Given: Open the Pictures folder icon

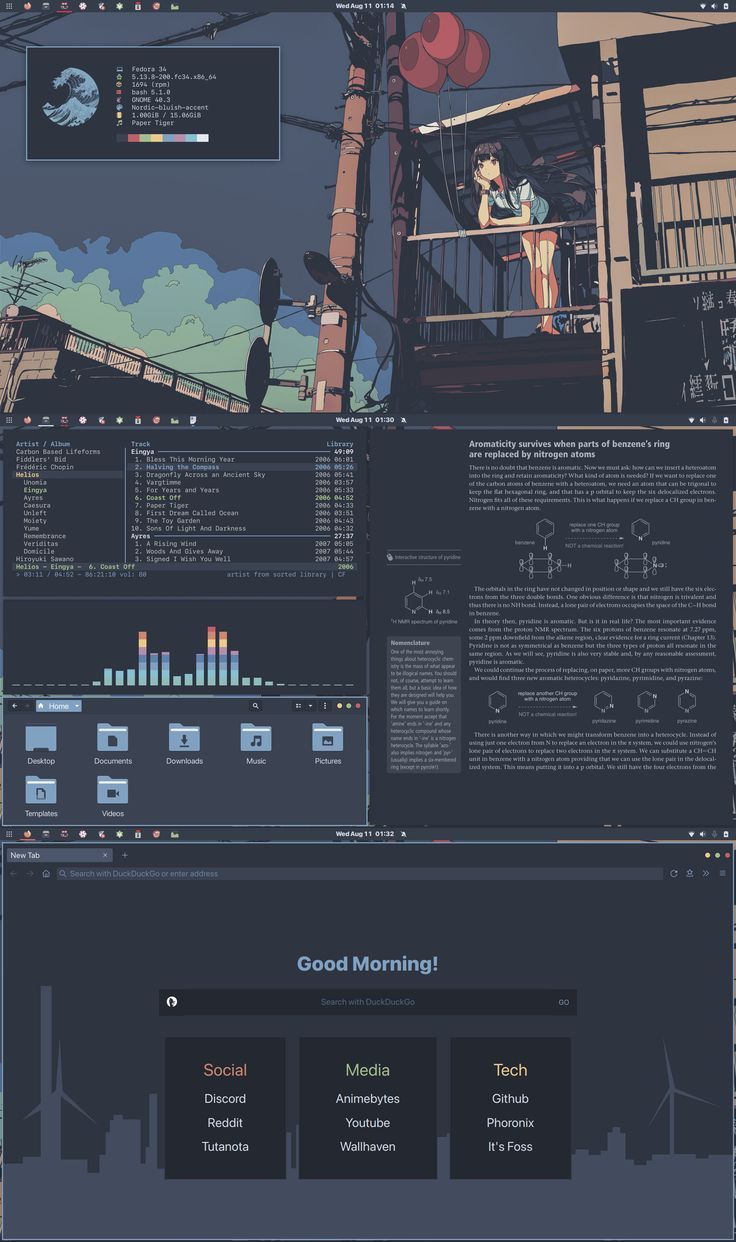Looking at the screenshot, I should click(327, 739).
